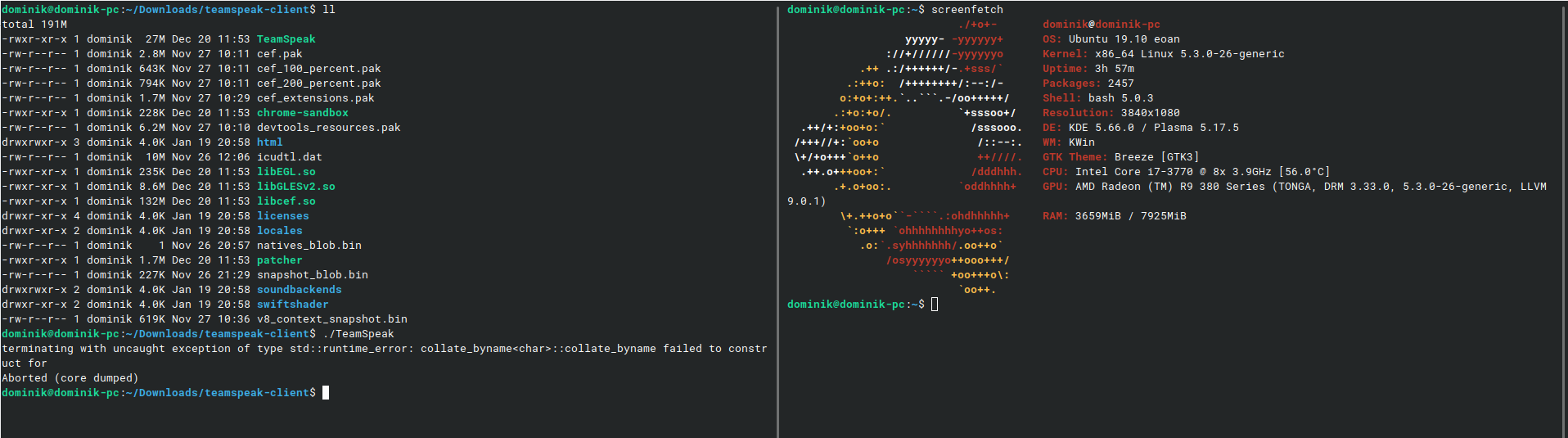Click the libEGL.so filename

[x=286, y=172]
